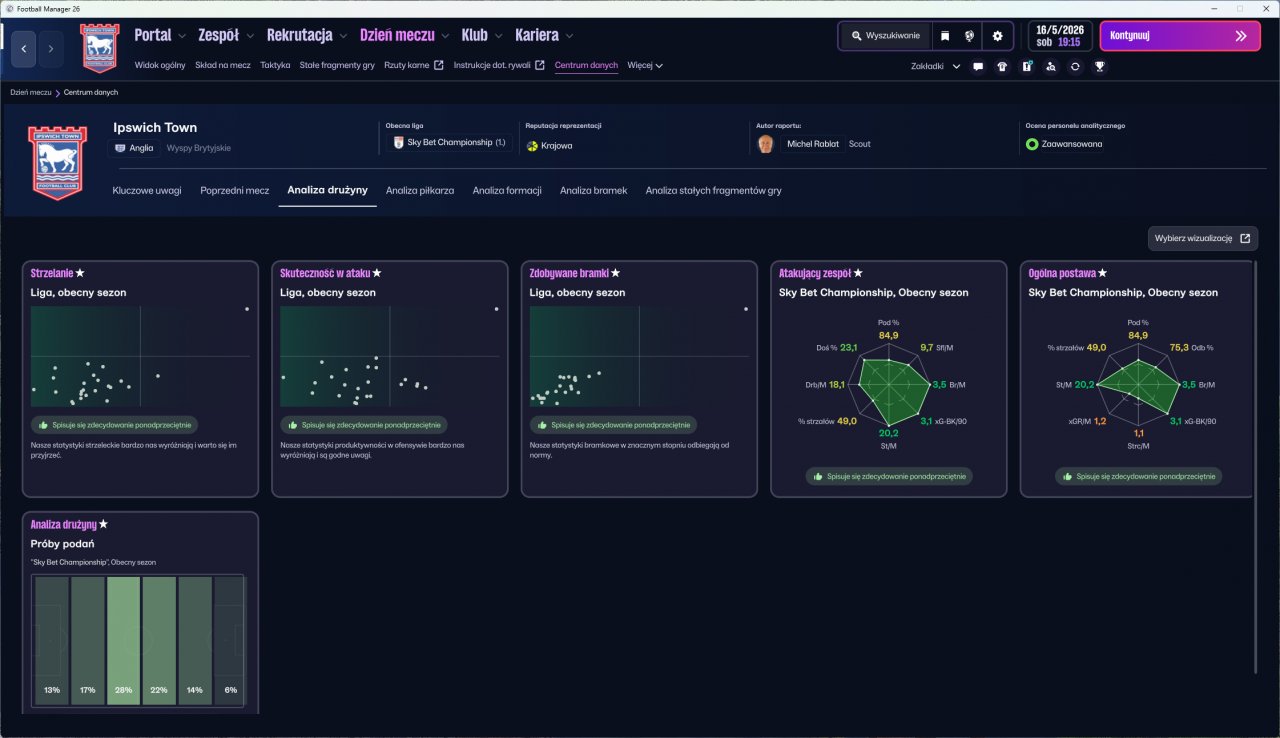This screenshot has height=738, width=1280.
Task: Open Michel Rablot's profile link
Action: click(x=813, y=144)
